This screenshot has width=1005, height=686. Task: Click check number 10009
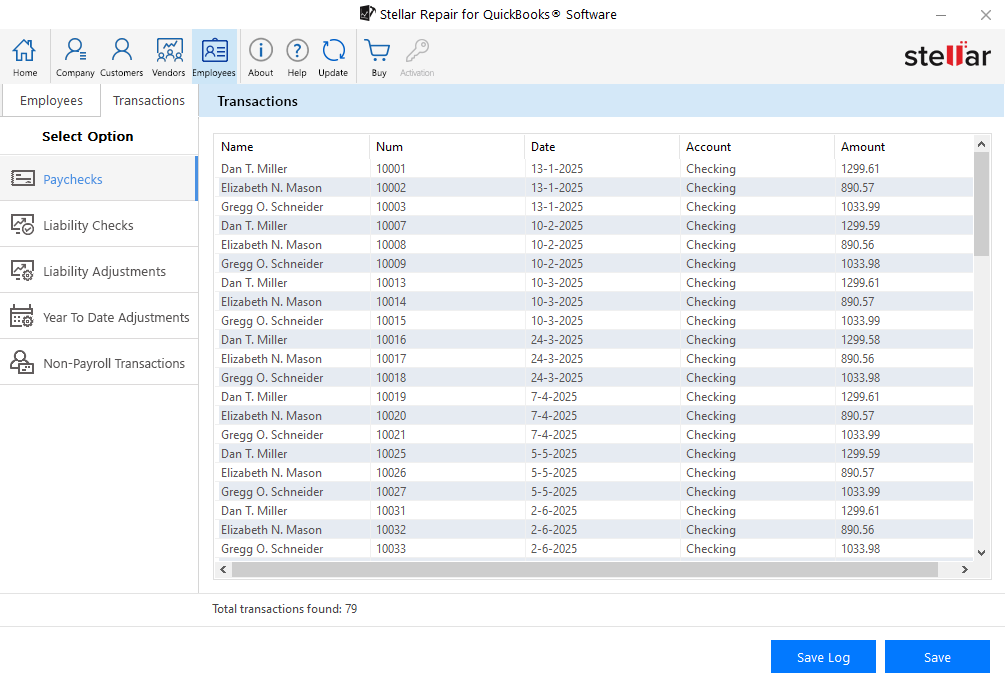pyautogui.click(x=391, y=264)
